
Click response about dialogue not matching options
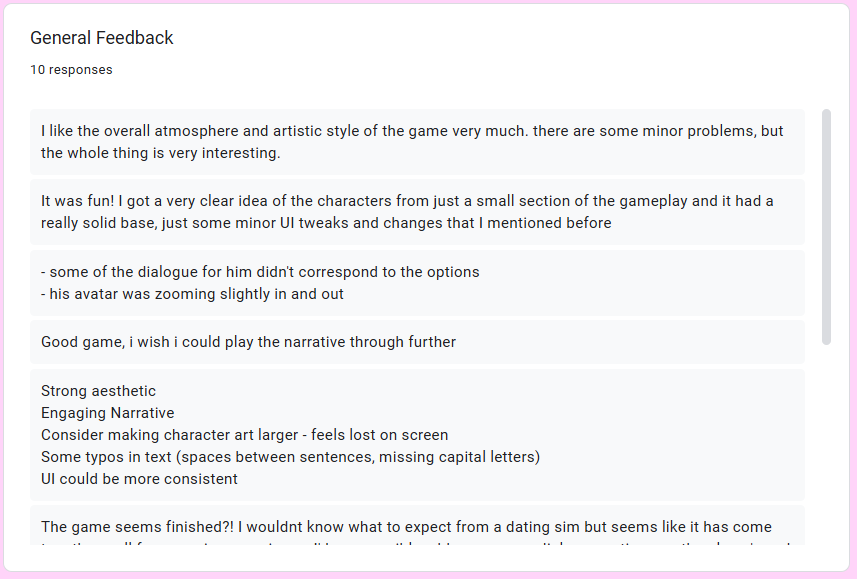click(260, 272)
